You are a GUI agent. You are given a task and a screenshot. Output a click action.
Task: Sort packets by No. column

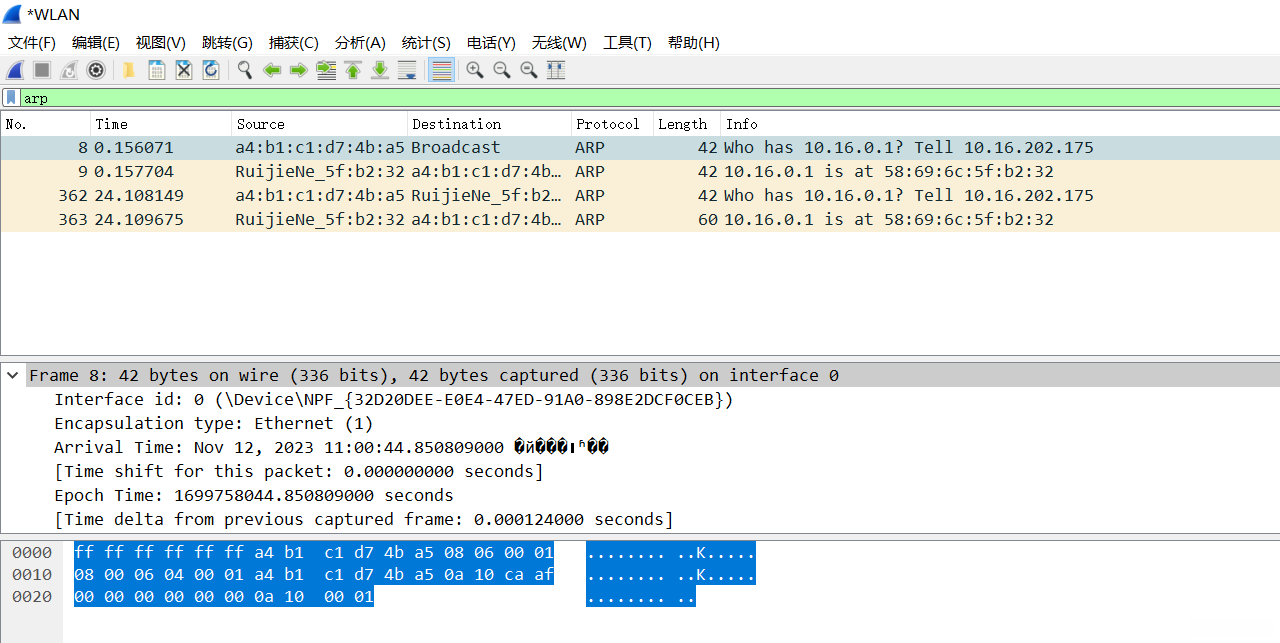[45, 124]
